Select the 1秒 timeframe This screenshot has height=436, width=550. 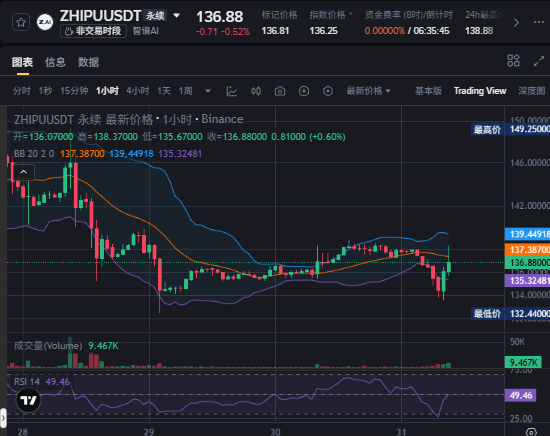pyautogui.click(x=46, y=91)
